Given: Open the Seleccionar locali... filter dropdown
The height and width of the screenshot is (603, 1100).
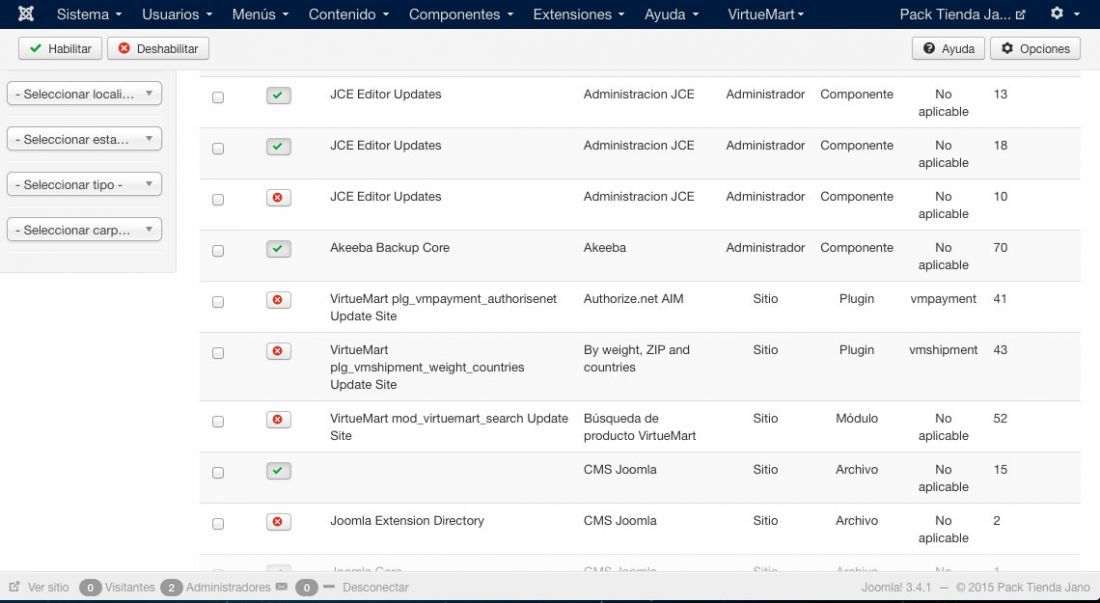Looking at the screenshot, I should click(84, 94).
